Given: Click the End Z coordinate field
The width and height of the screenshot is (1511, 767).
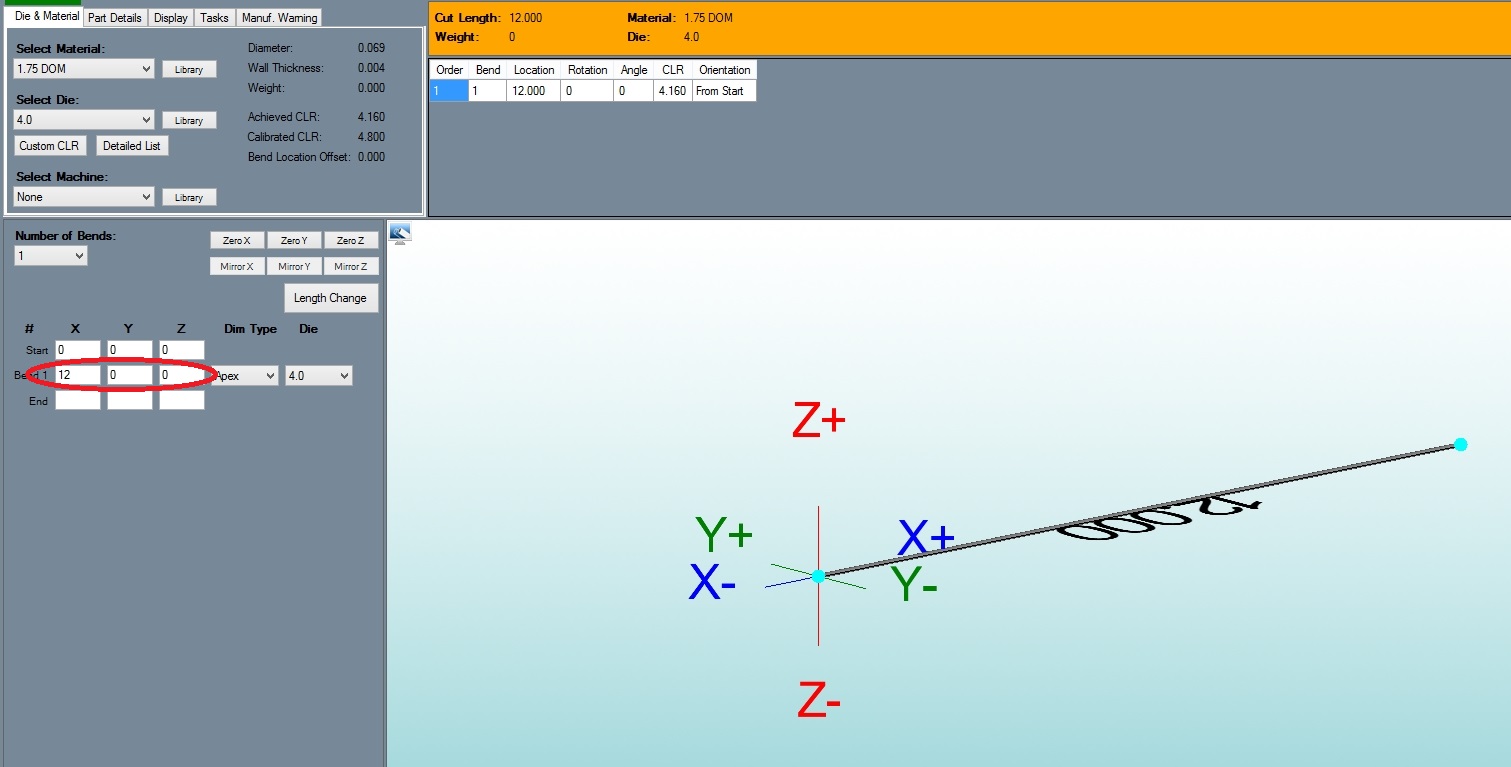Looking at the screenshot, I should click(x=181, y=401).
